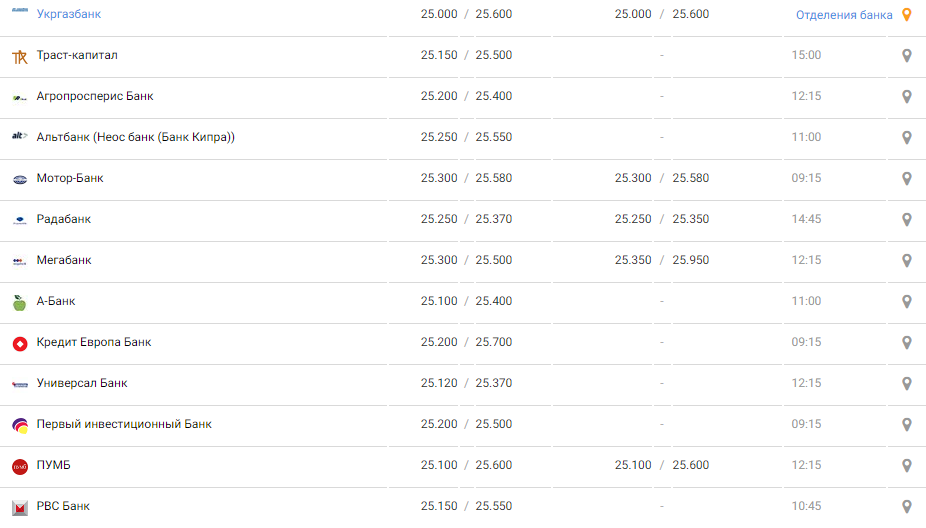Click the red Кредит Европа Банк logo

pos(20,343)
